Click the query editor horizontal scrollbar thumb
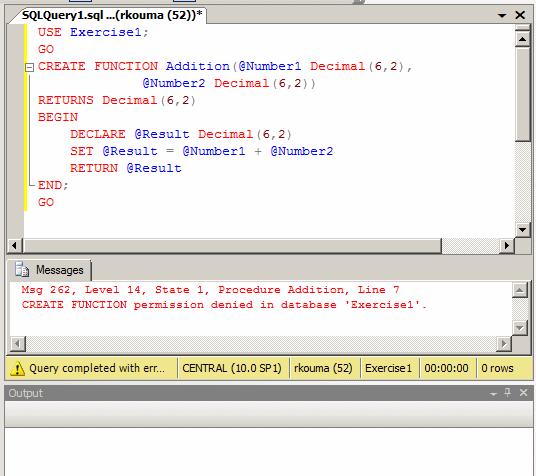Screen dimensions: 536x476 [x=232, y=246]
